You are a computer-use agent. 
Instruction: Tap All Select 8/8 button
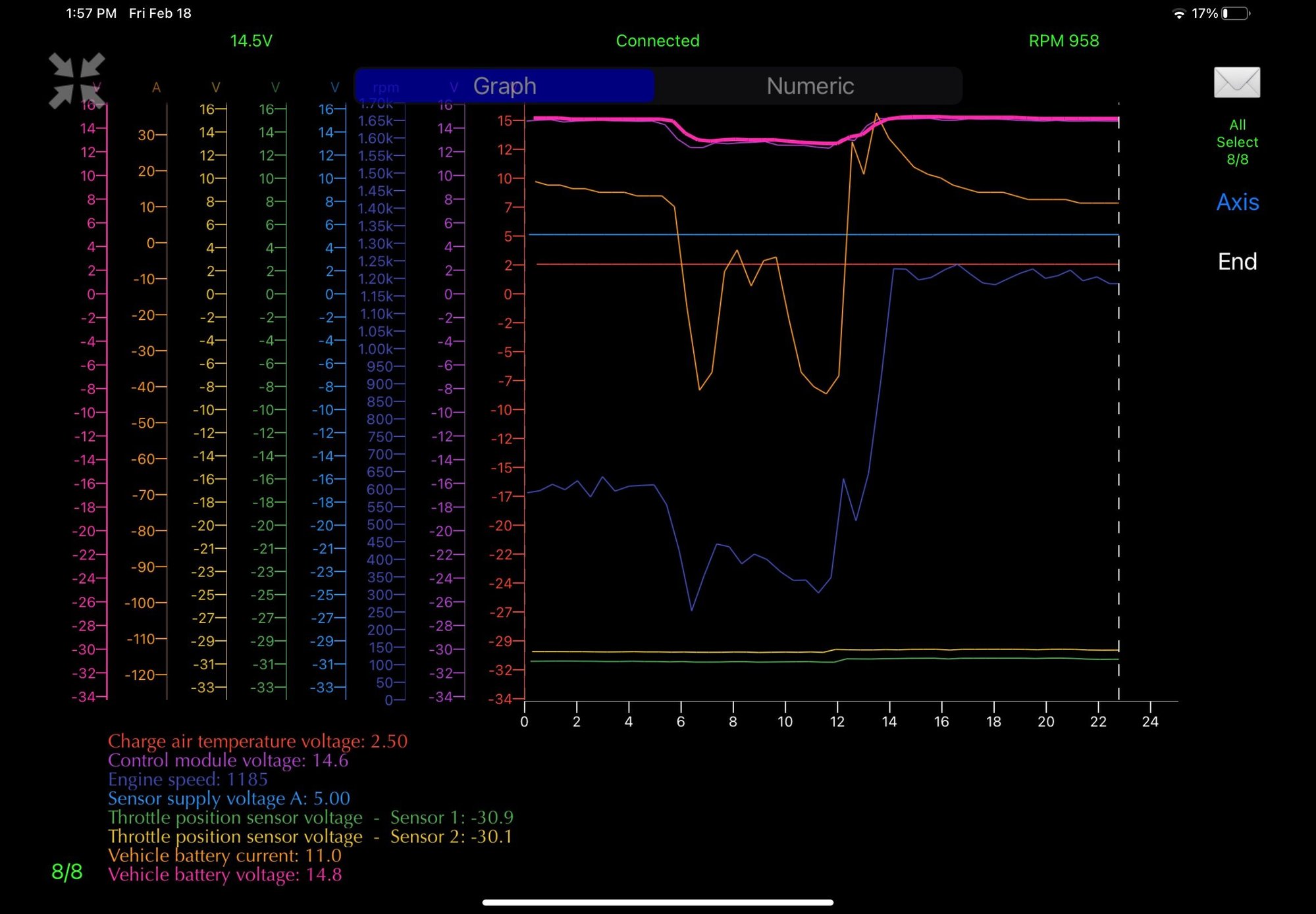pyautogui.click(x=1236, y=142)
